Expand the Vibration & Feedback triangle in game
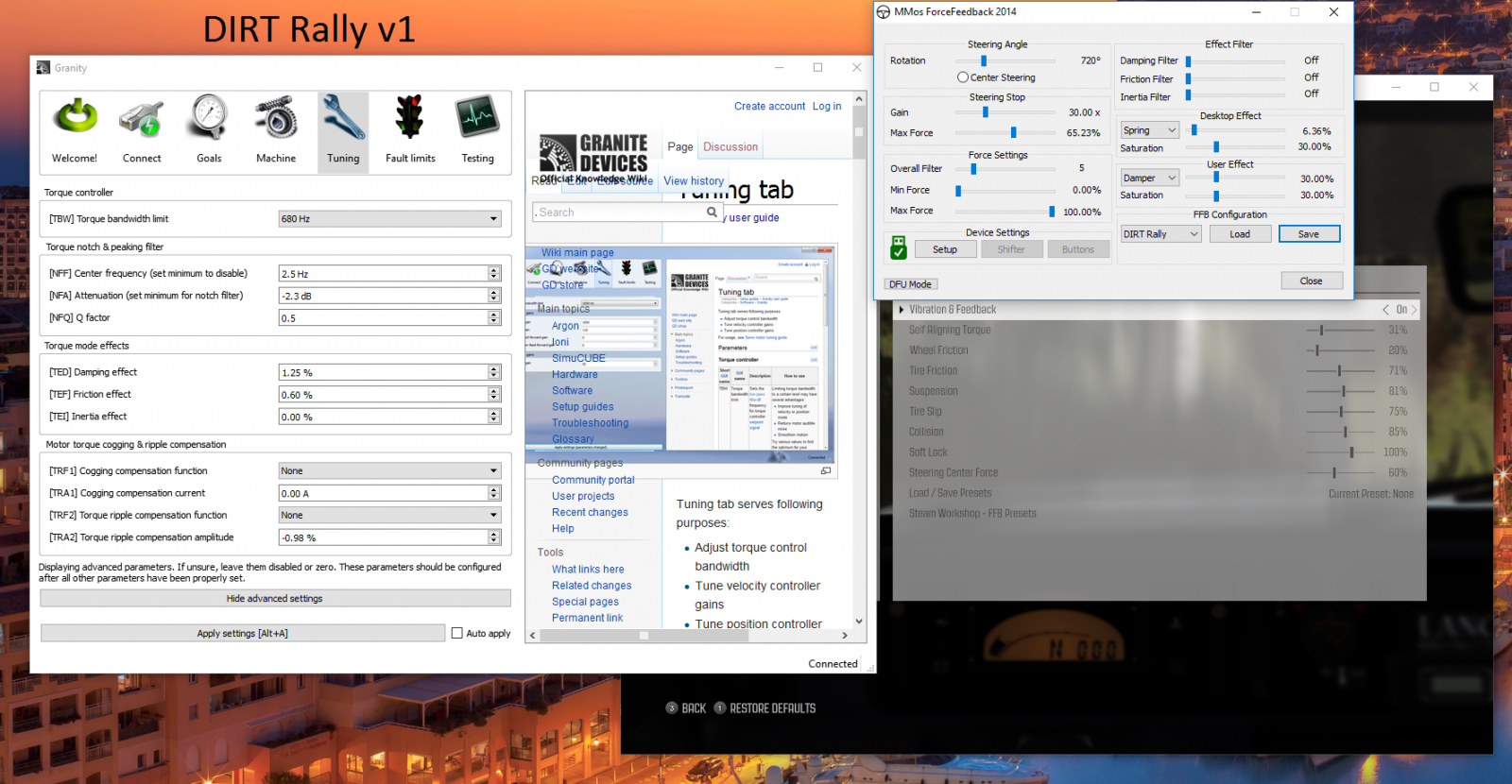 coord(902,310)
